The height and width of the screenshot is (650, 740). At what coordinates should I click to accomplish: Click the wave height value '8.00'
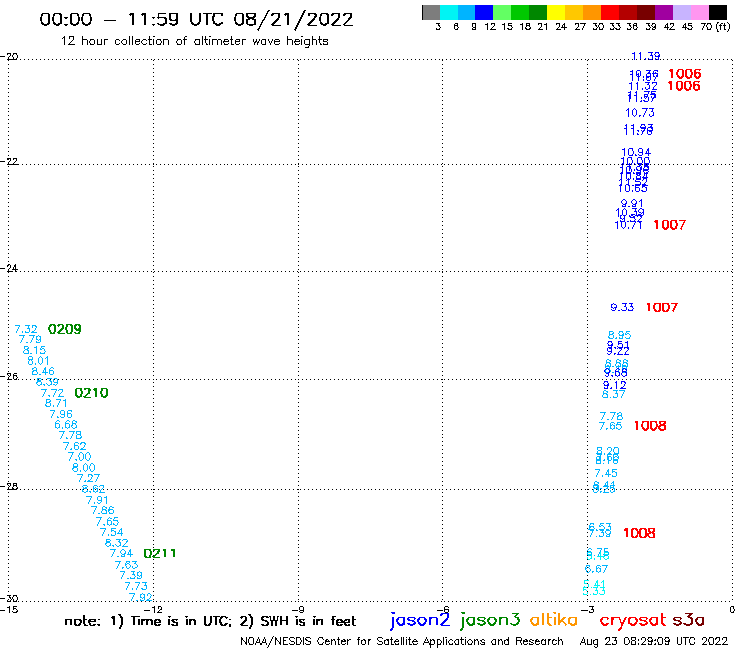(x=84, y=467)
